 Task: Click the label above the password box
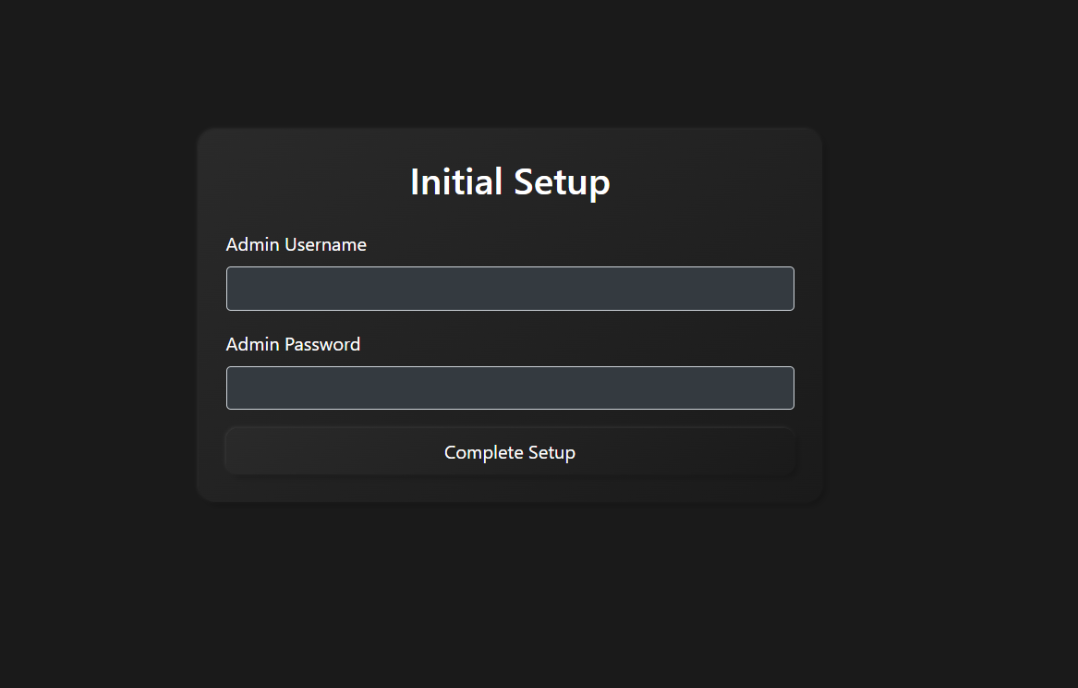(293, 345)
